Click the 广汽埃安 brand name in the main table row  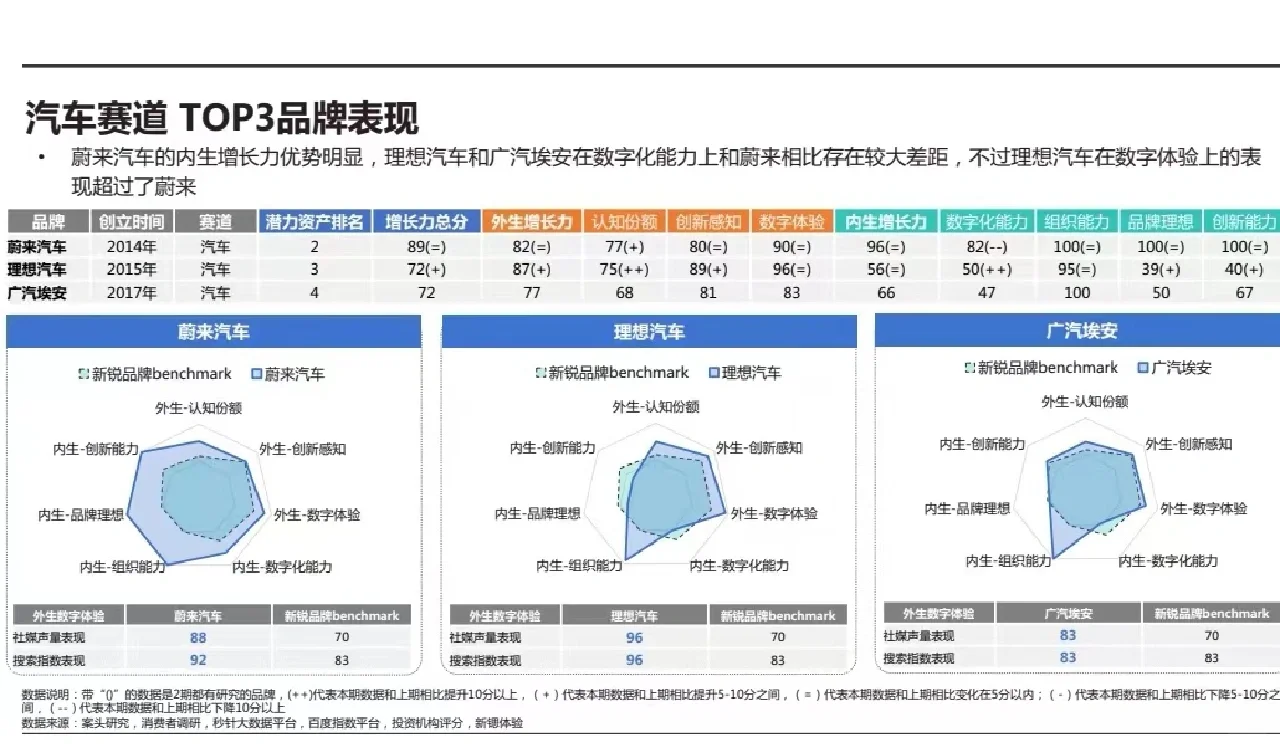point(38,293)
